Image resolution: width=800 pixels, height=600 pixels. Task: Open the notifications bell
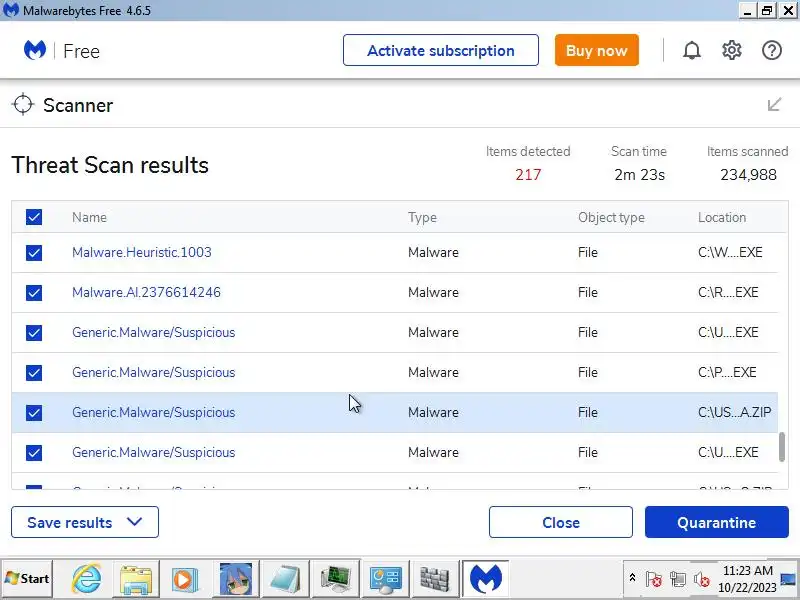tap(692, 51)
